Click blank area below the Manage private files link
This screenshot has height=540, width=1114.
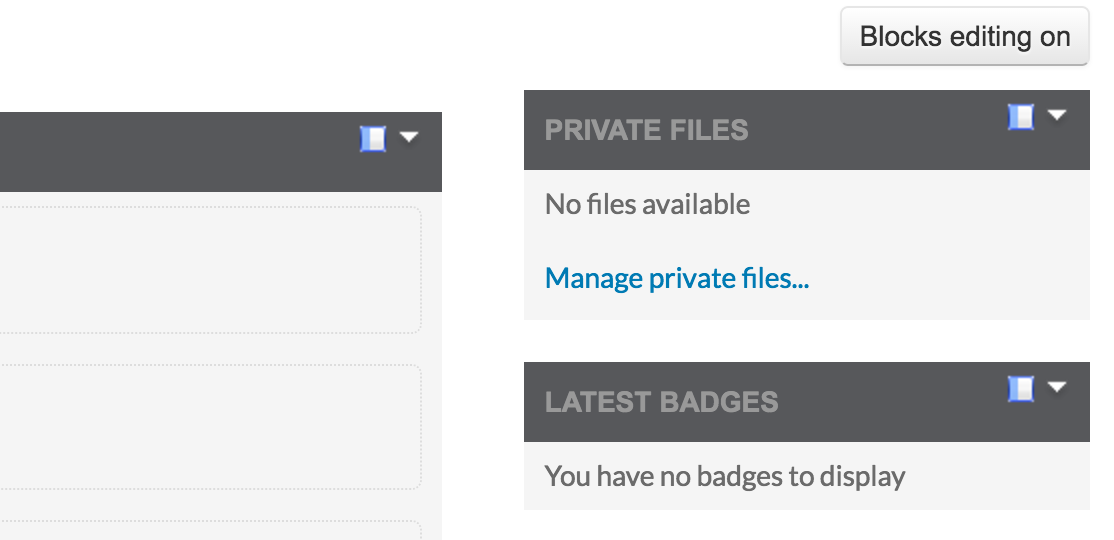(x=806, y=308)
